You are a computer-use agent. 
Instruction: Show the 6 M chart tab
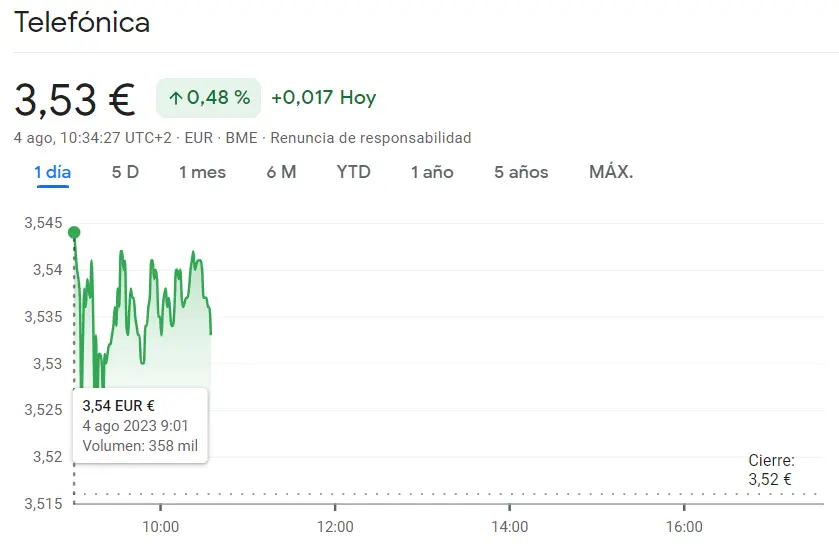click(x=281, y=172)
